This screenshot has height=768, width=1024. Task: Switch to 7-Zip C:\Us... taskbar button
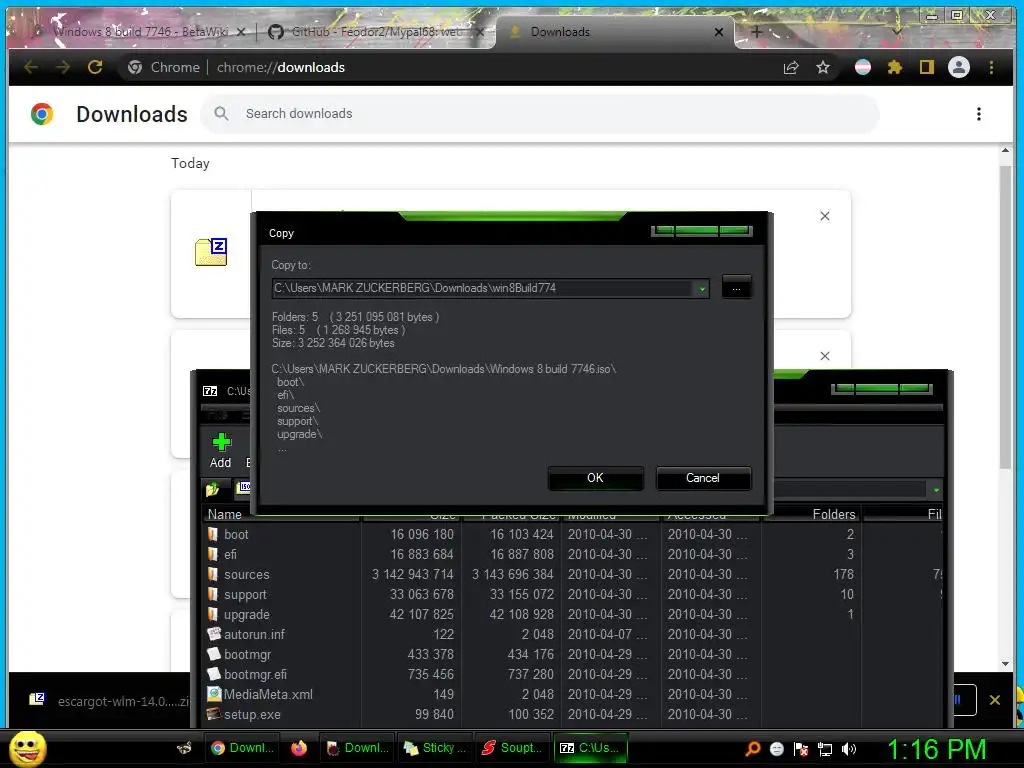(591, 748)
